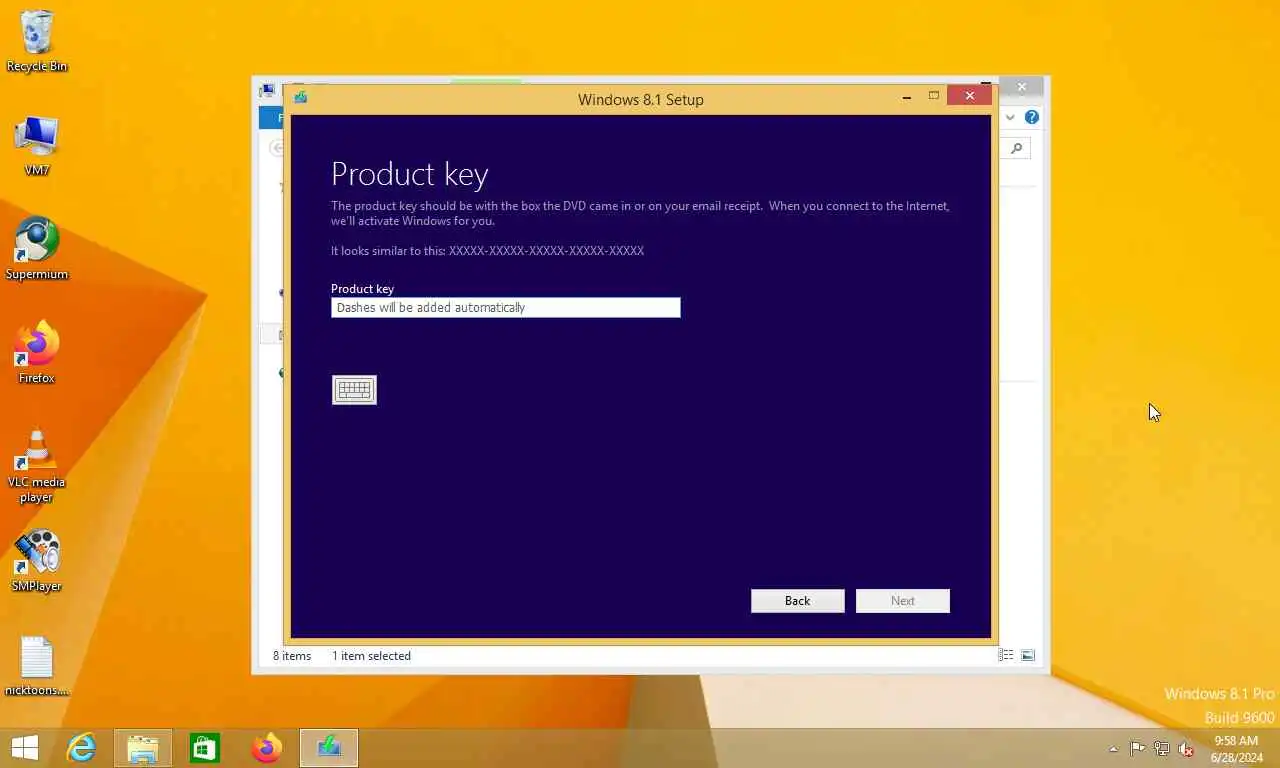Select the VM7 desktop icon

37,146
